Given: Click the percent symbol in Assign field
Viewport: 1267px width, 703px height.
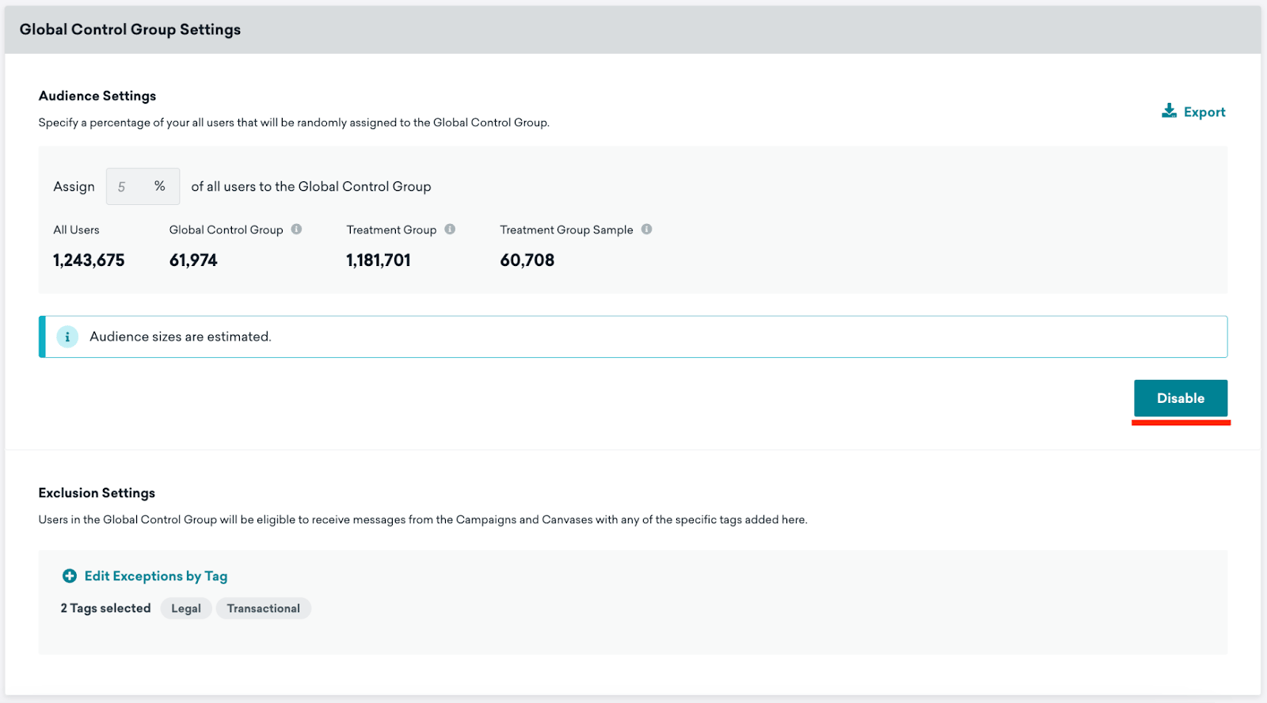Looking at the screenshot, I should coord(160,187).
